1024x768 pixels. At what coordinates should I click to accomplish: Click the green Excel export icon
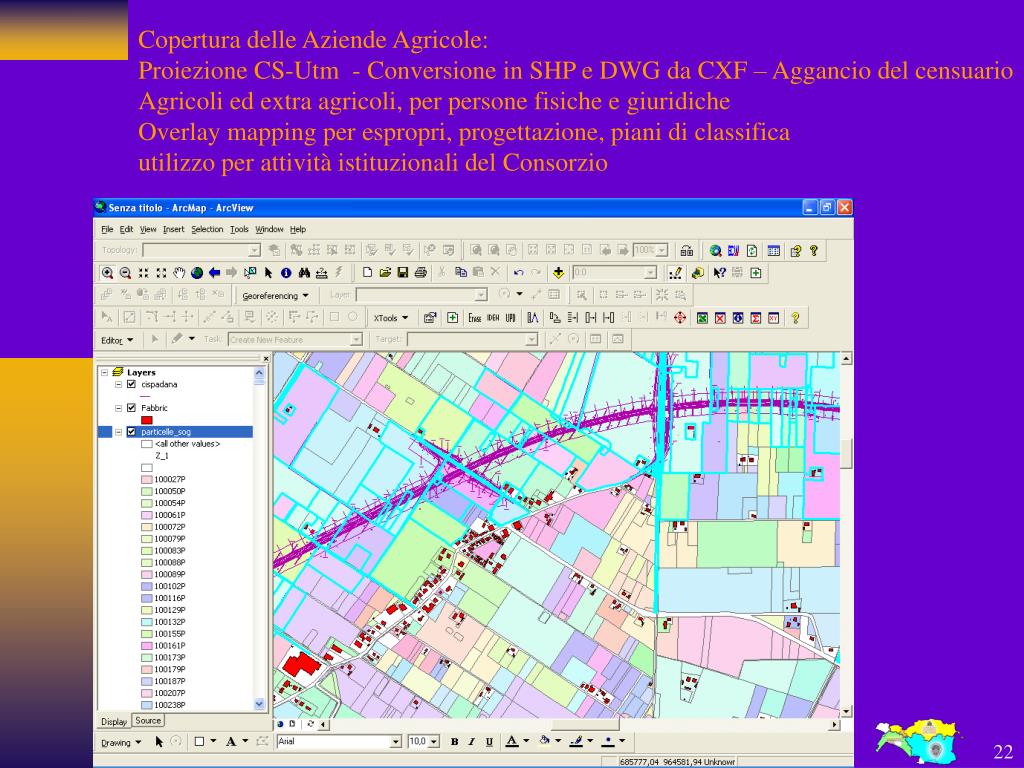[702, 318]
